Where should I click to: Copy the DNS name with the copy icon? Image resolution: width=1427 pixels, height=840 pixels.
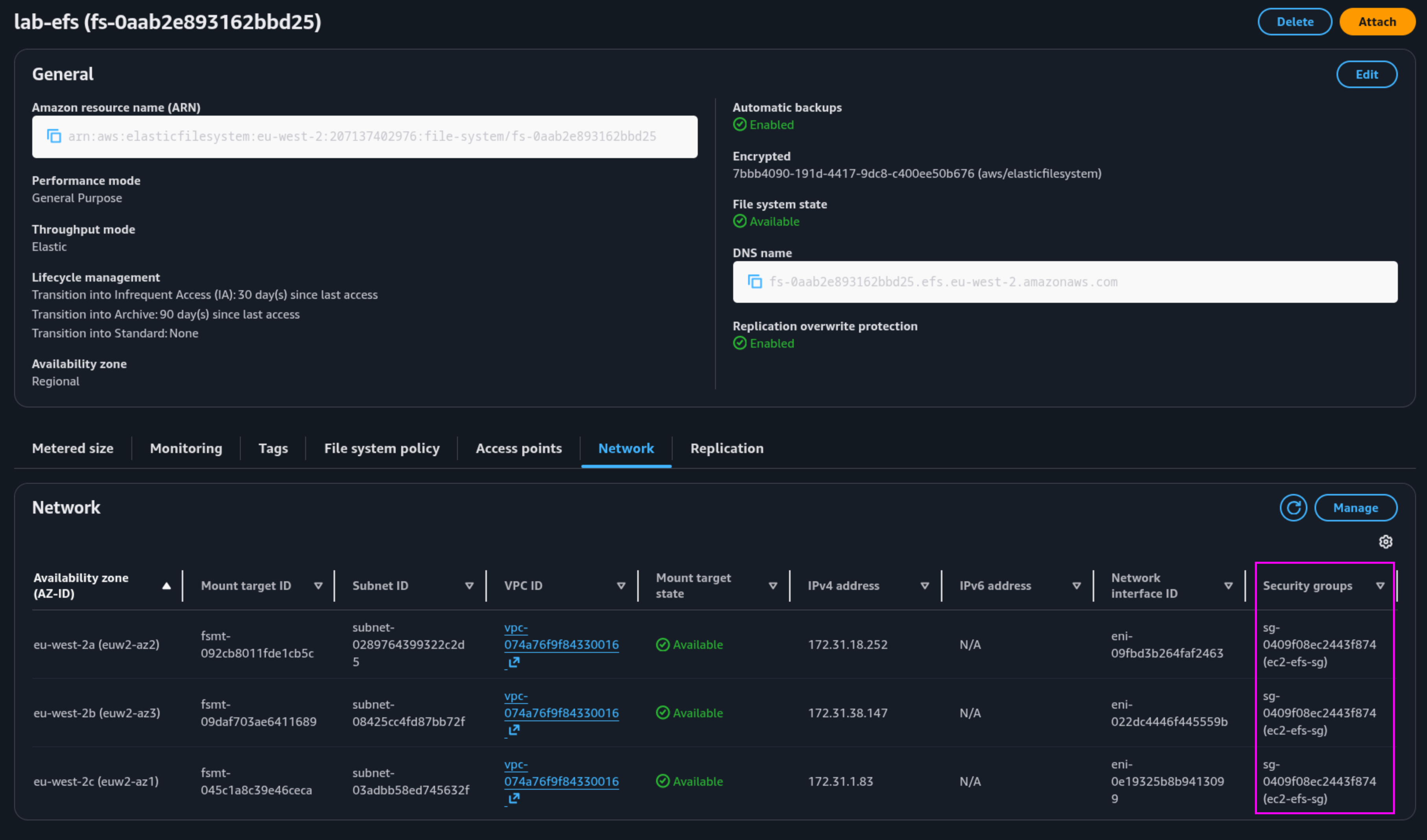(x=755, y=282)
